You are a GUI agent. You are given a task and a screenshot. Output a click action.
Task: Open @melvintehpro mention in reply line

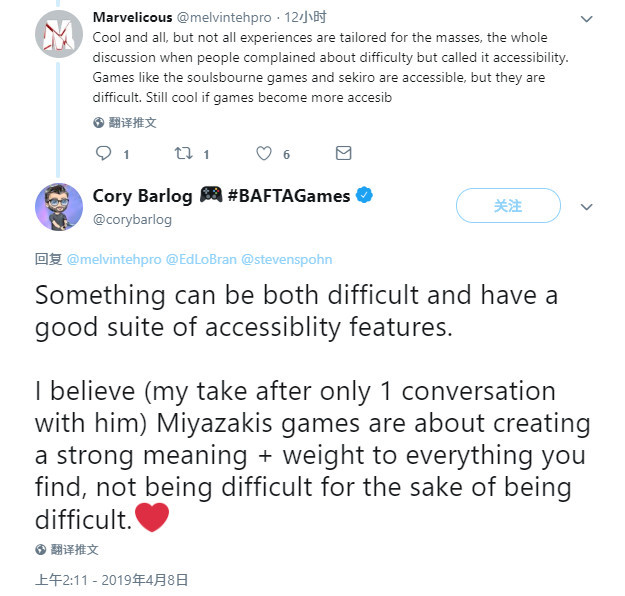point(113,259)
